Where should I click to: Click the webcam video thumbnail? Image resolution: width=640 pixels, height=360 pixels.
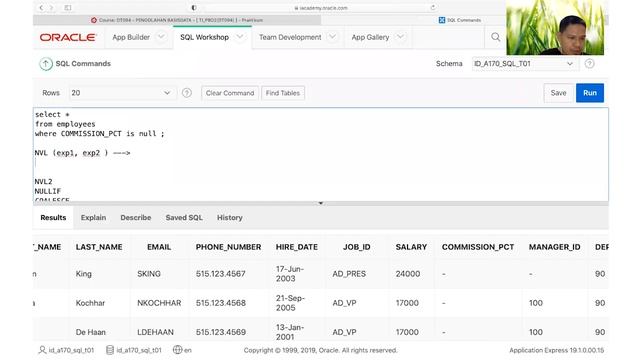555,27
